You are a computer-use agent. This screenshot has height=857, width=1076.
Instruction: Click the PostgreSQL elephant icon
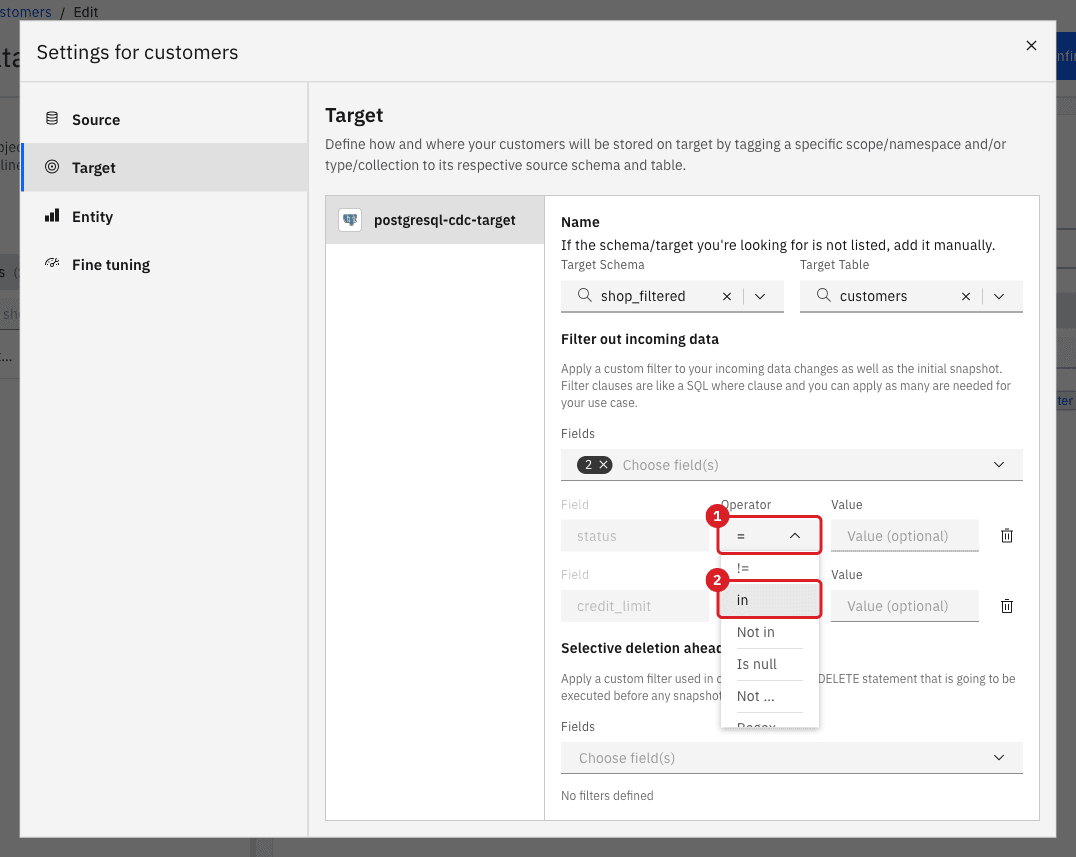click(x=350, y=220)
